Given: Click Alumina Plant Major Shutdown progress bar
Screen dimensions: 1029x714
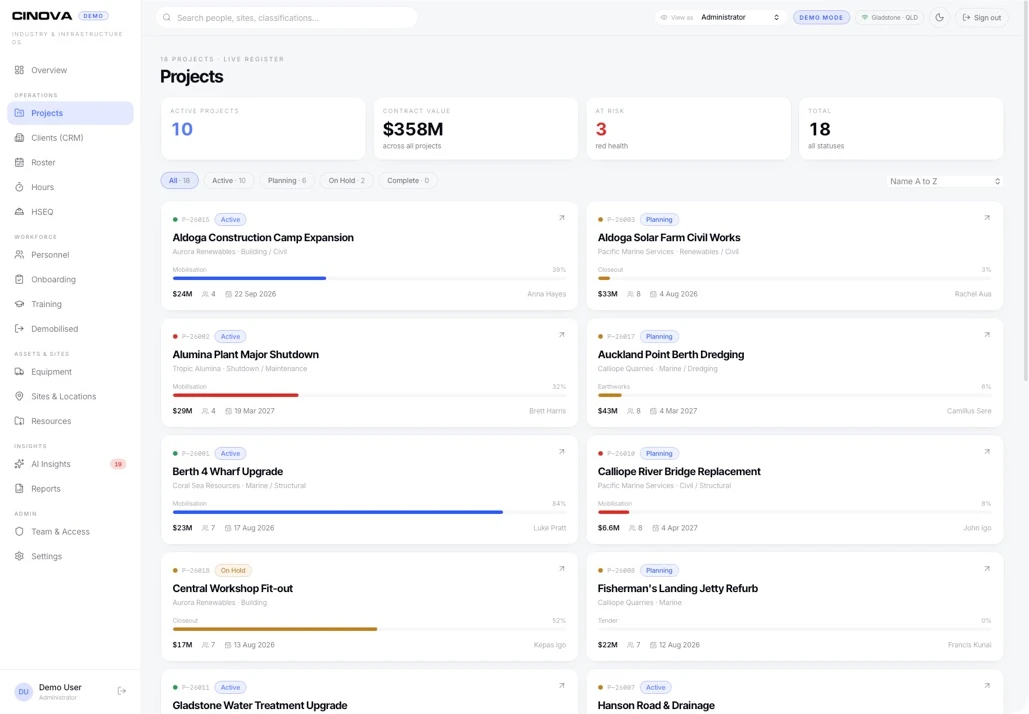Looking at the screenshot, I should coord(369,395).
